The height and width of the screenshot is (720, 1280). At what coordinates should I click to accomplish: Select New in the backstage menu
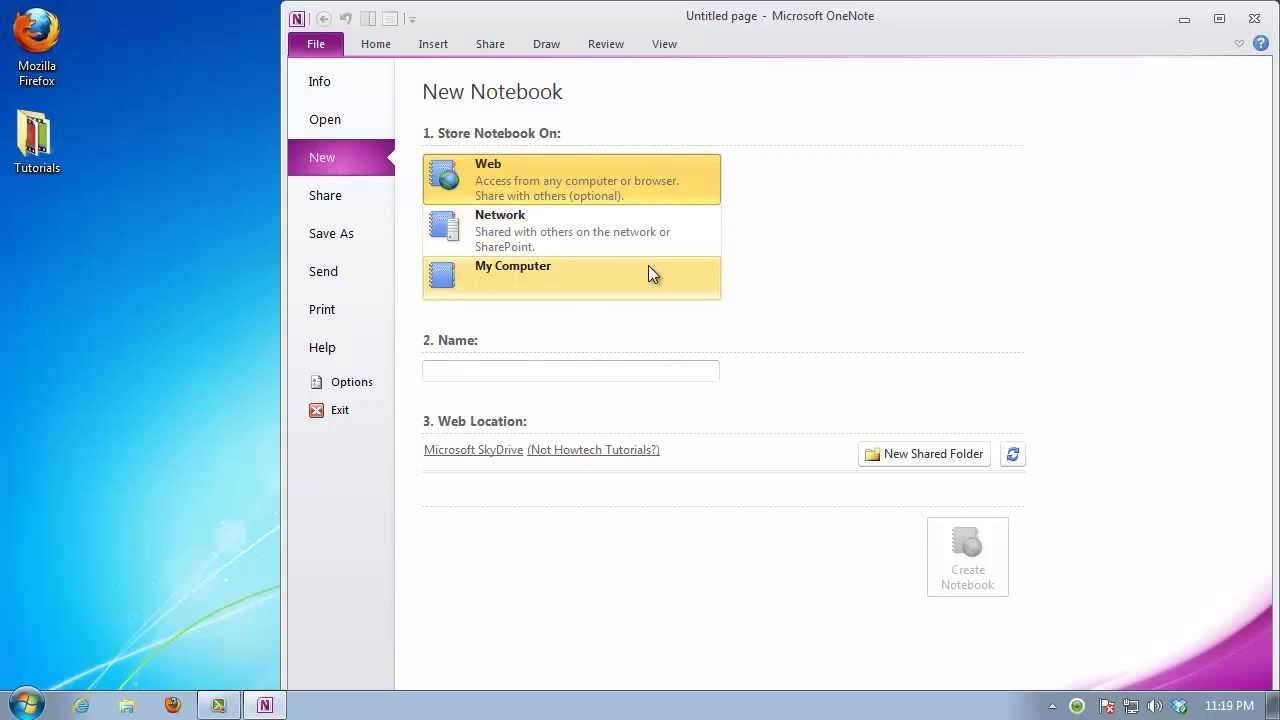pyautogui.click(x=341, y=158)
